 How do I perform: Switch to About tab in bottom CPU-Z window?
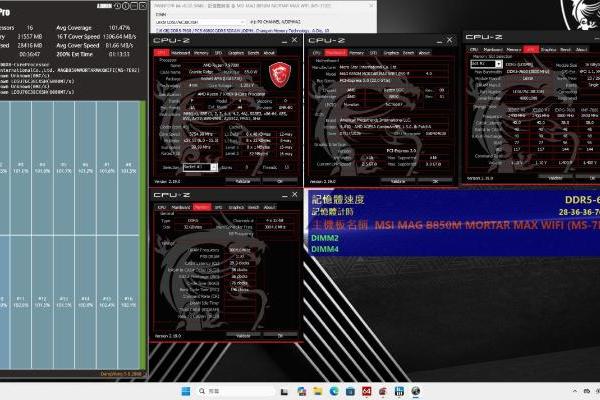(269, 207)
